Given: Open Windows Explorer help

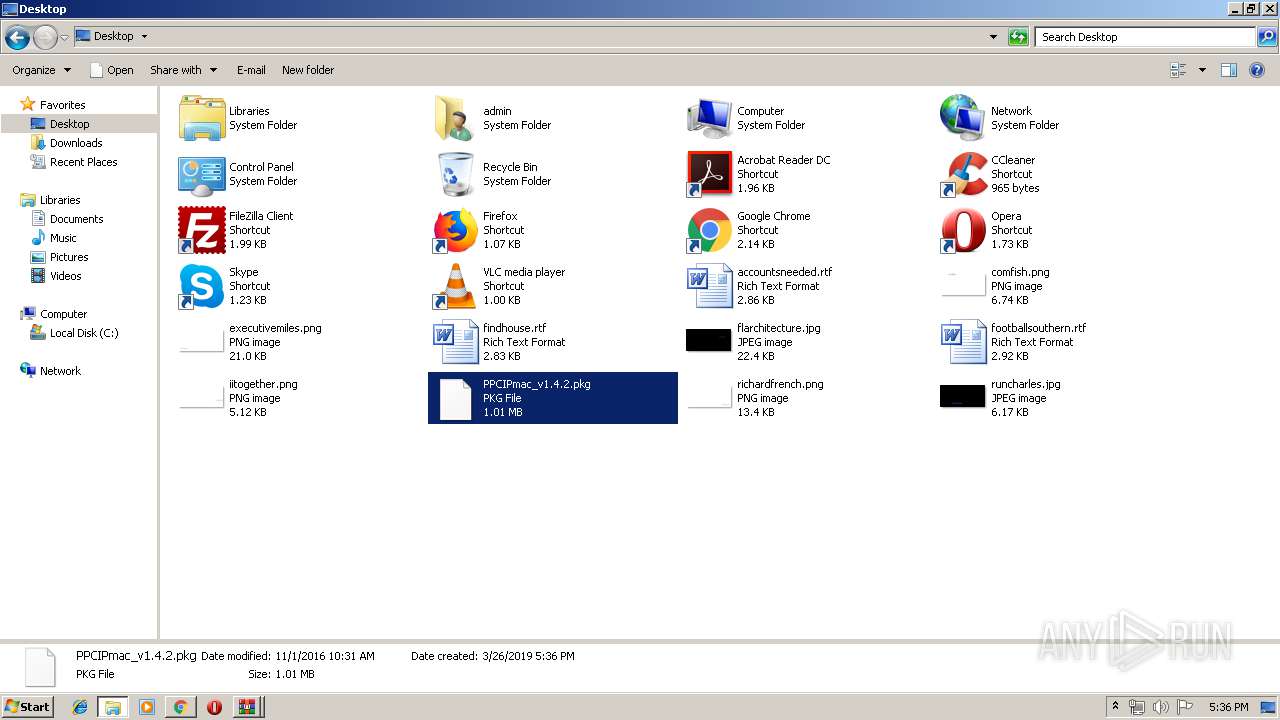Looking at the screenshot, I should pyautogui.click(x=1259, y=70).
